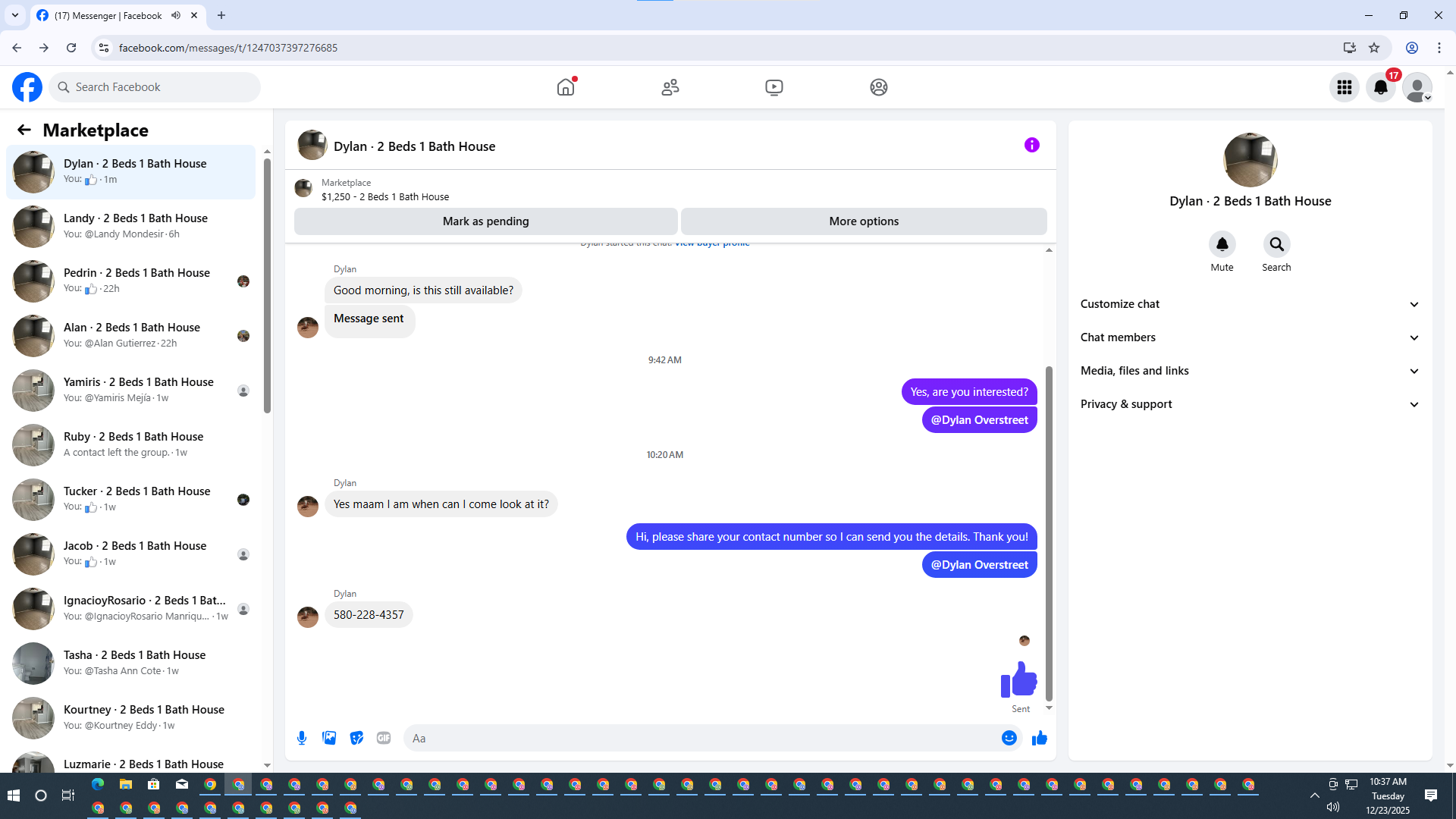Search in conversation using magnifier icon
The height and width of the screenshot is (819, 1456).
pos(1276,244)
